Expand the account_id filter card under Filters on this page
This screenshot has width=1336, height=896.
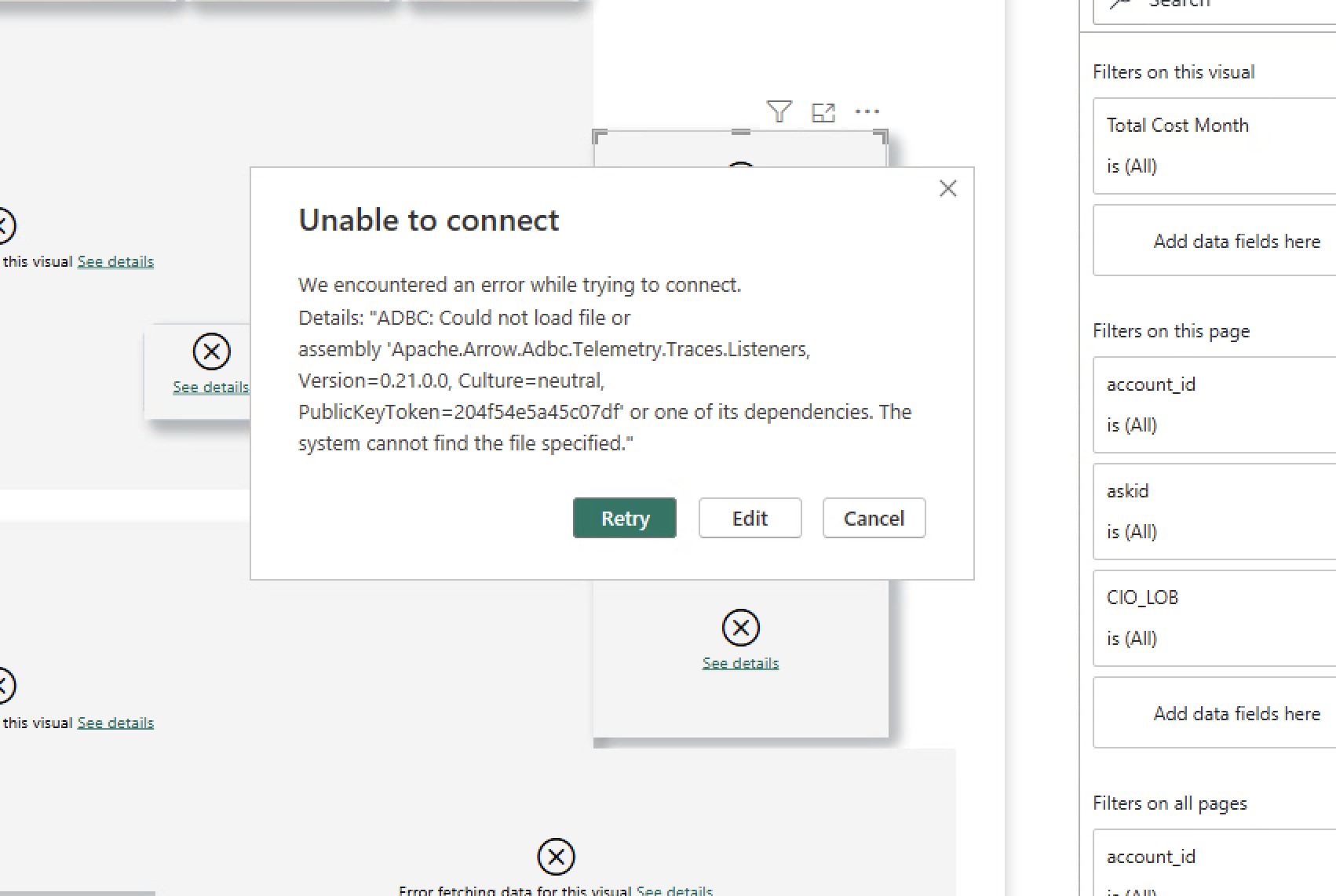coord(1214,405)
